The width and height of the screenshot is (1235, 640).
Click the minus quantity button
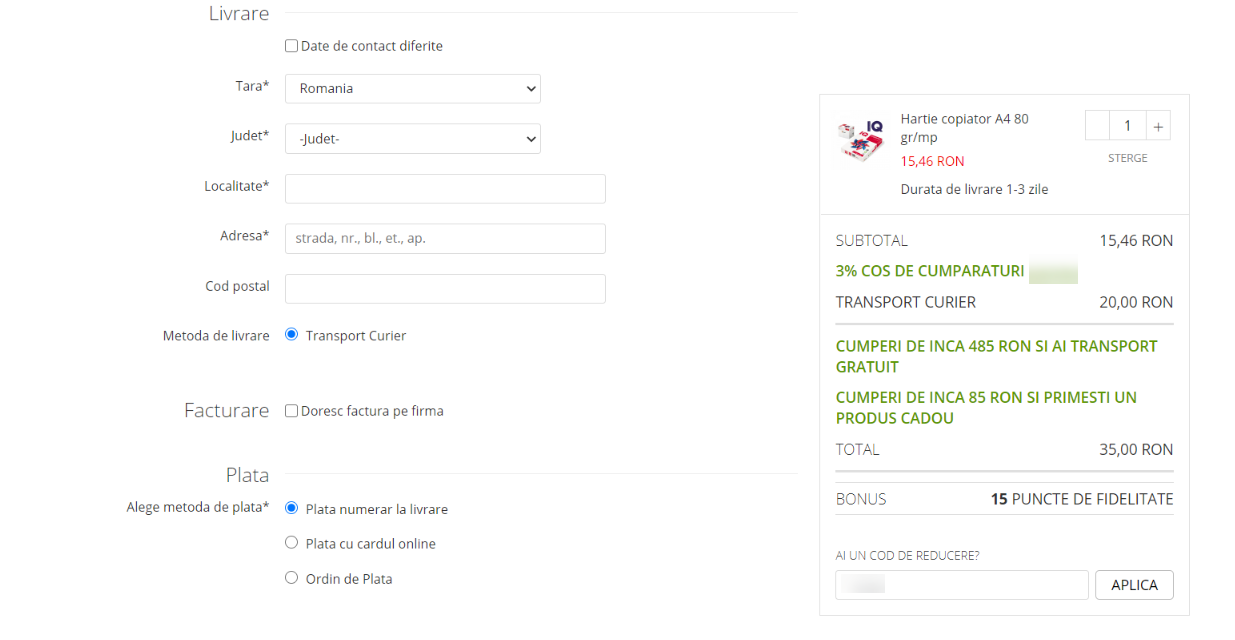pos(1097,126)
